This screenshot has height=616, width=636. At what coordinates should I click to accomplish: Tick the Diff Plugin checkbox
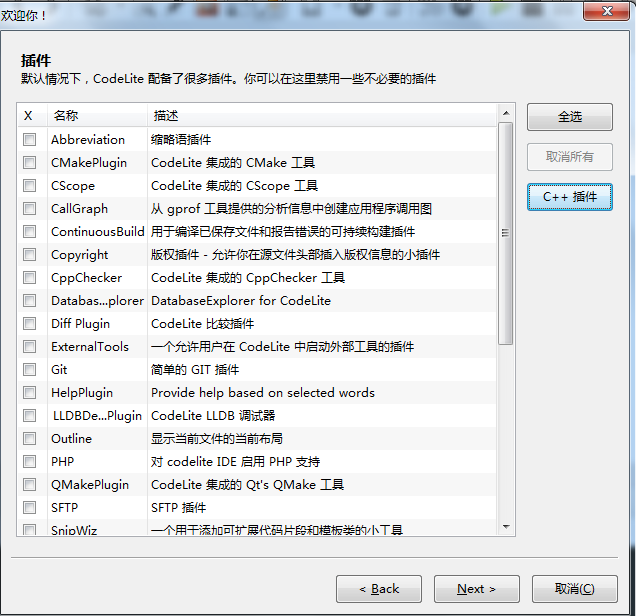(x=29, y=324)
